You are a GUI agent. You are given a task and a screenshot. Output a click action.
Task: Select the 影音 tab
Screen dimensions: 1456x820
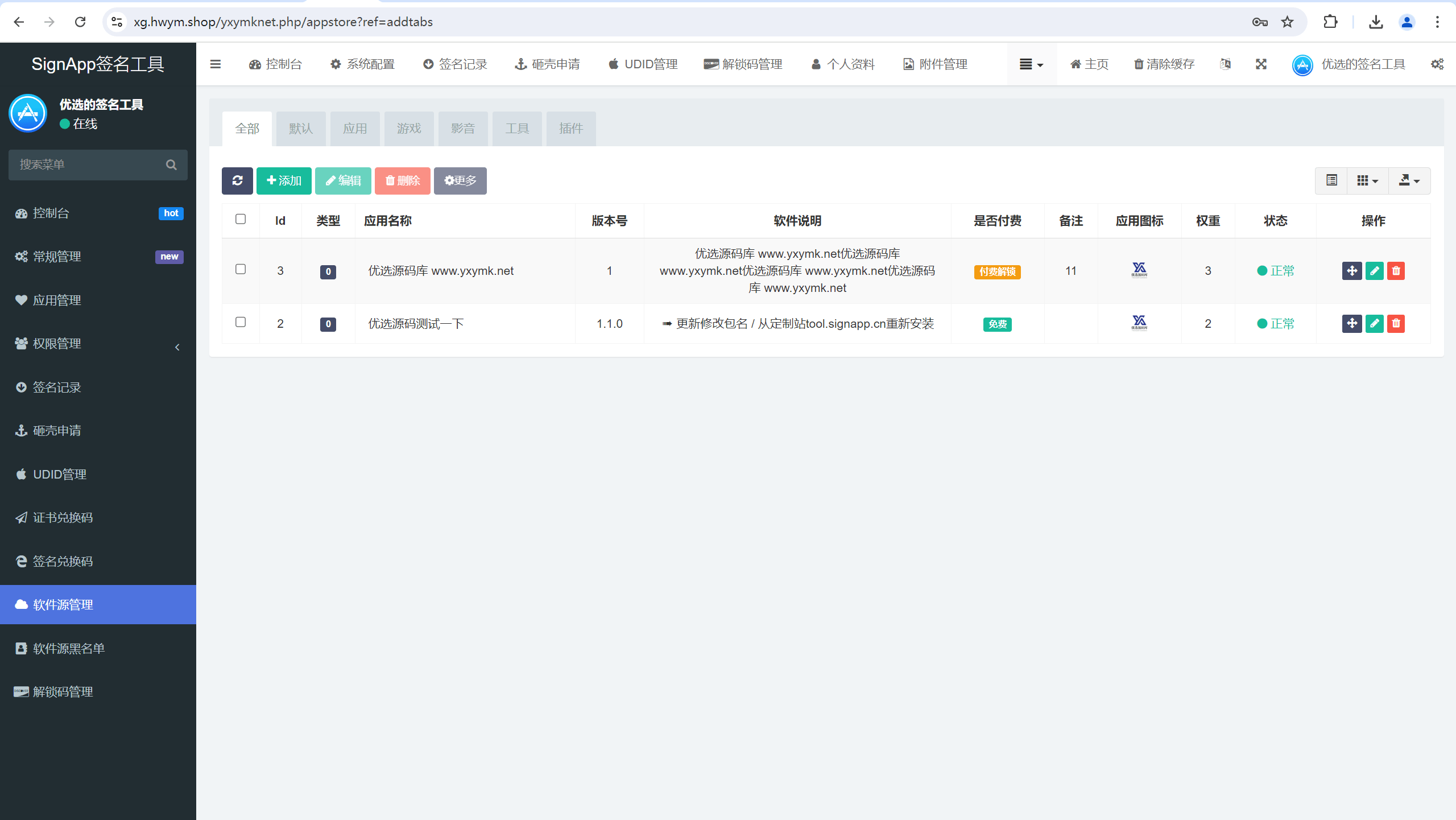[463, 129]
